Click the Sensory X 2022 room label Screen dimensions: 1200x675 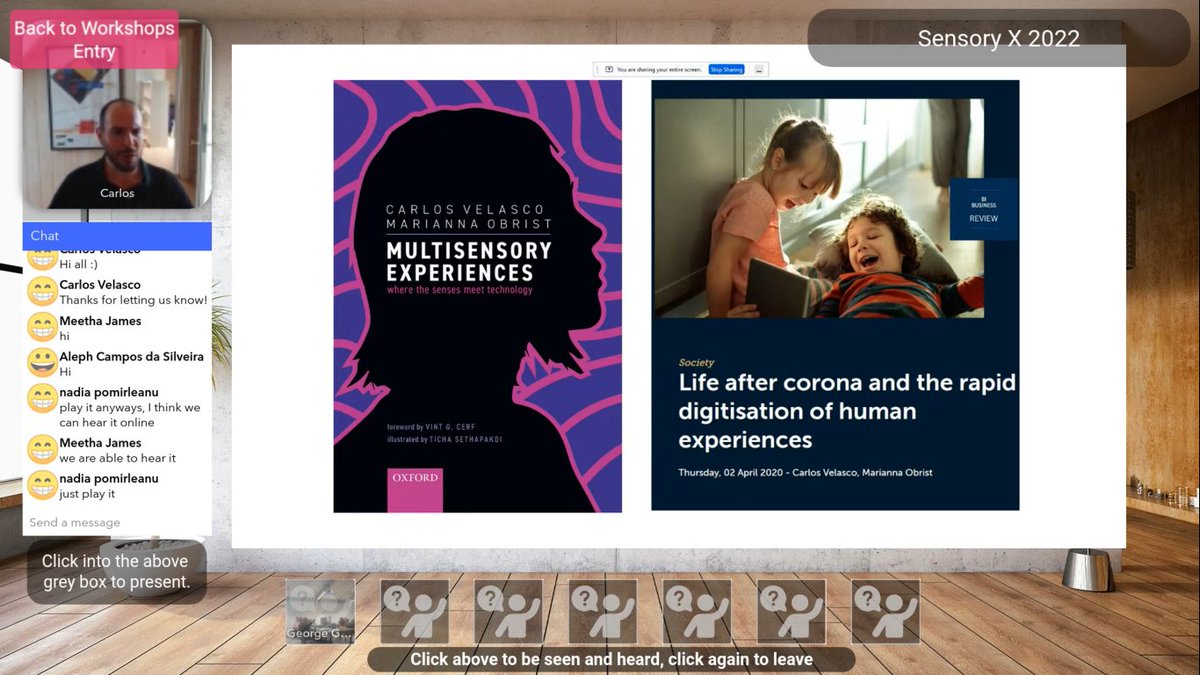pyautogui.click(x=998, y=38)
